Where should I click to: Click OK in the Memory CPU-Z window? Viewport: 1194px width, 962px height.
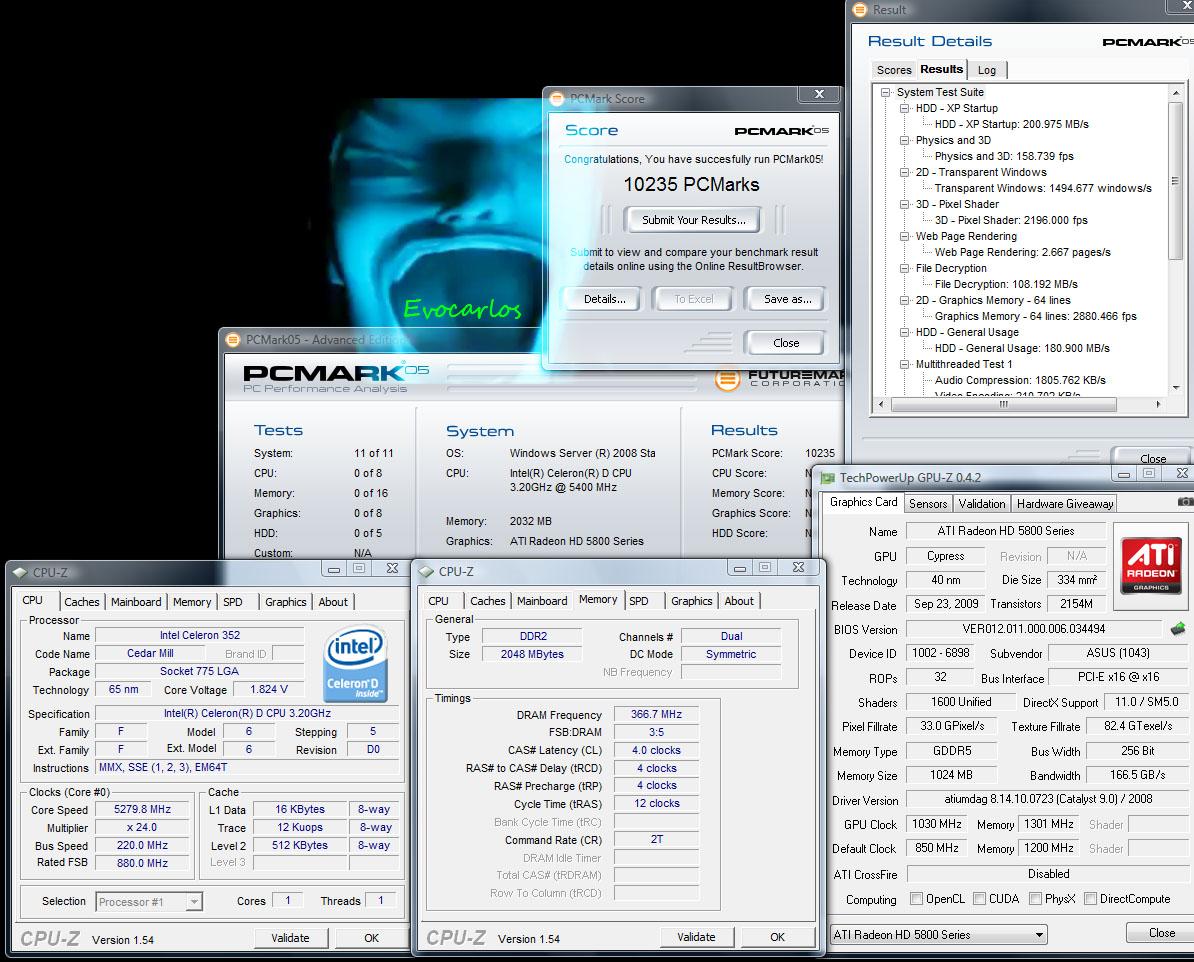777,937
